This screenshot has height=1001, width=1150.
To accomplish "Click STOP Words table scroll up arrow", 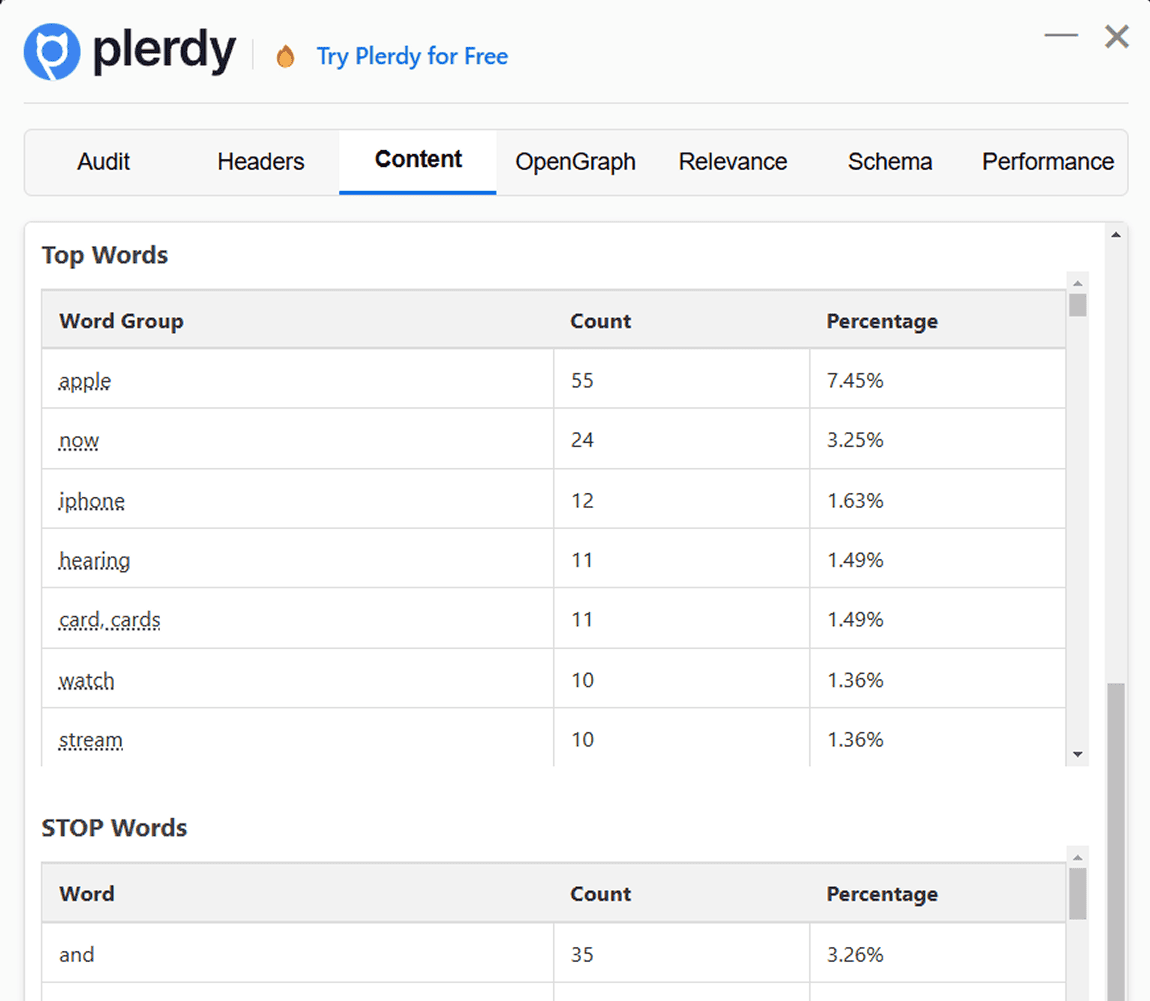I will pyautogui.click(x=1077, y=857).
